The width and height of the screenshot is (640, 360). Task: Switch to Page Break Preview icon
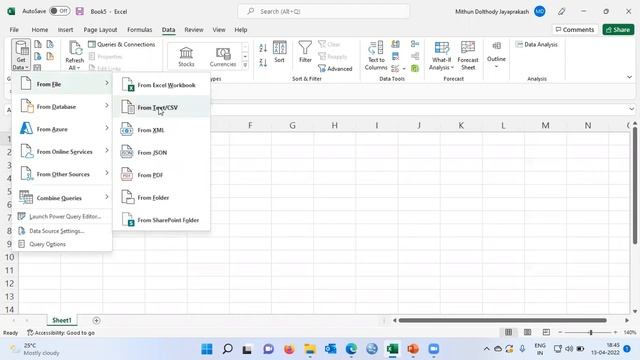(546, 332)
